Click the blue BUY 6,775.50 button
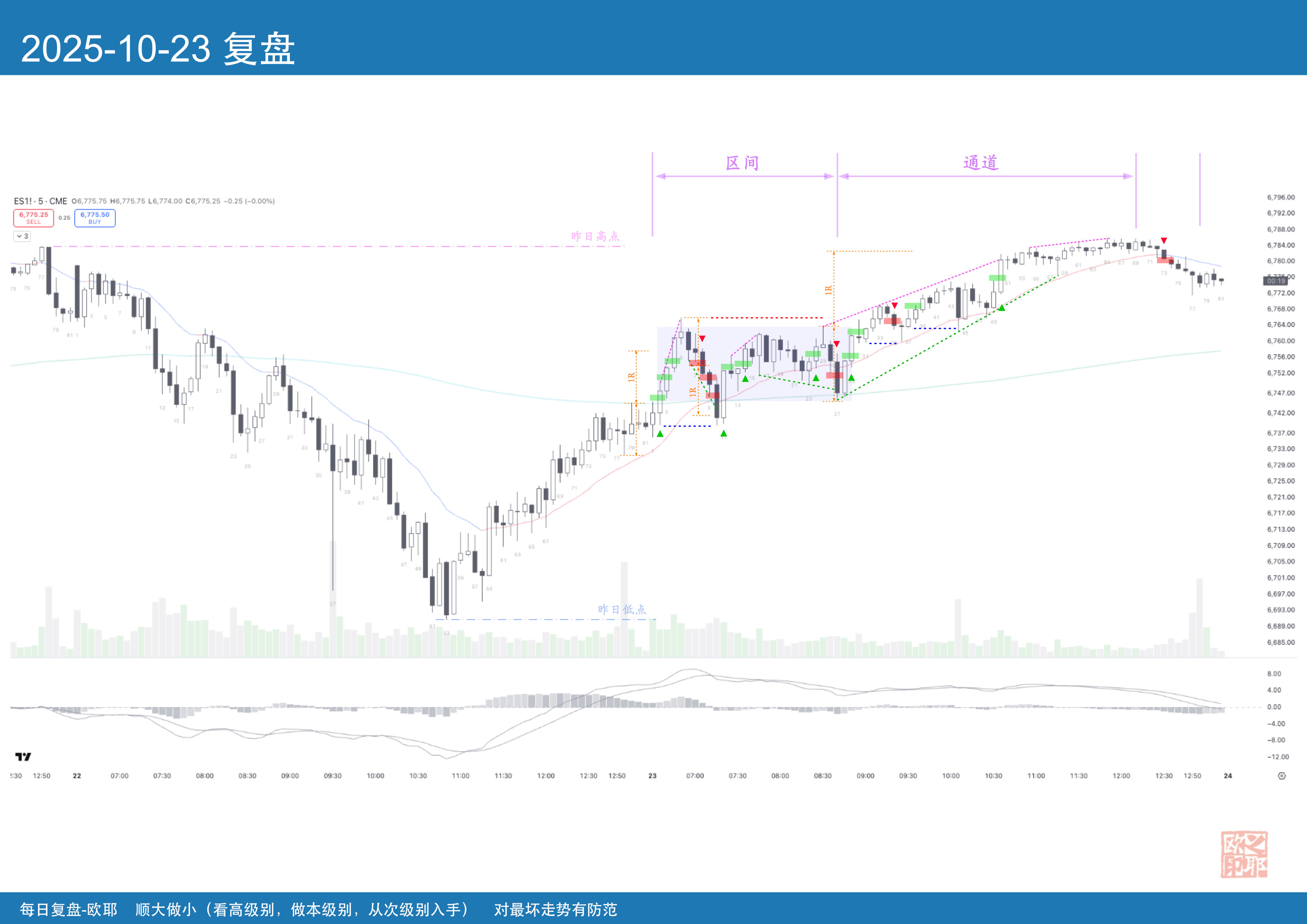Image resolution: width=1307 pixels, height=924 pixels. [x=95, y=218]
